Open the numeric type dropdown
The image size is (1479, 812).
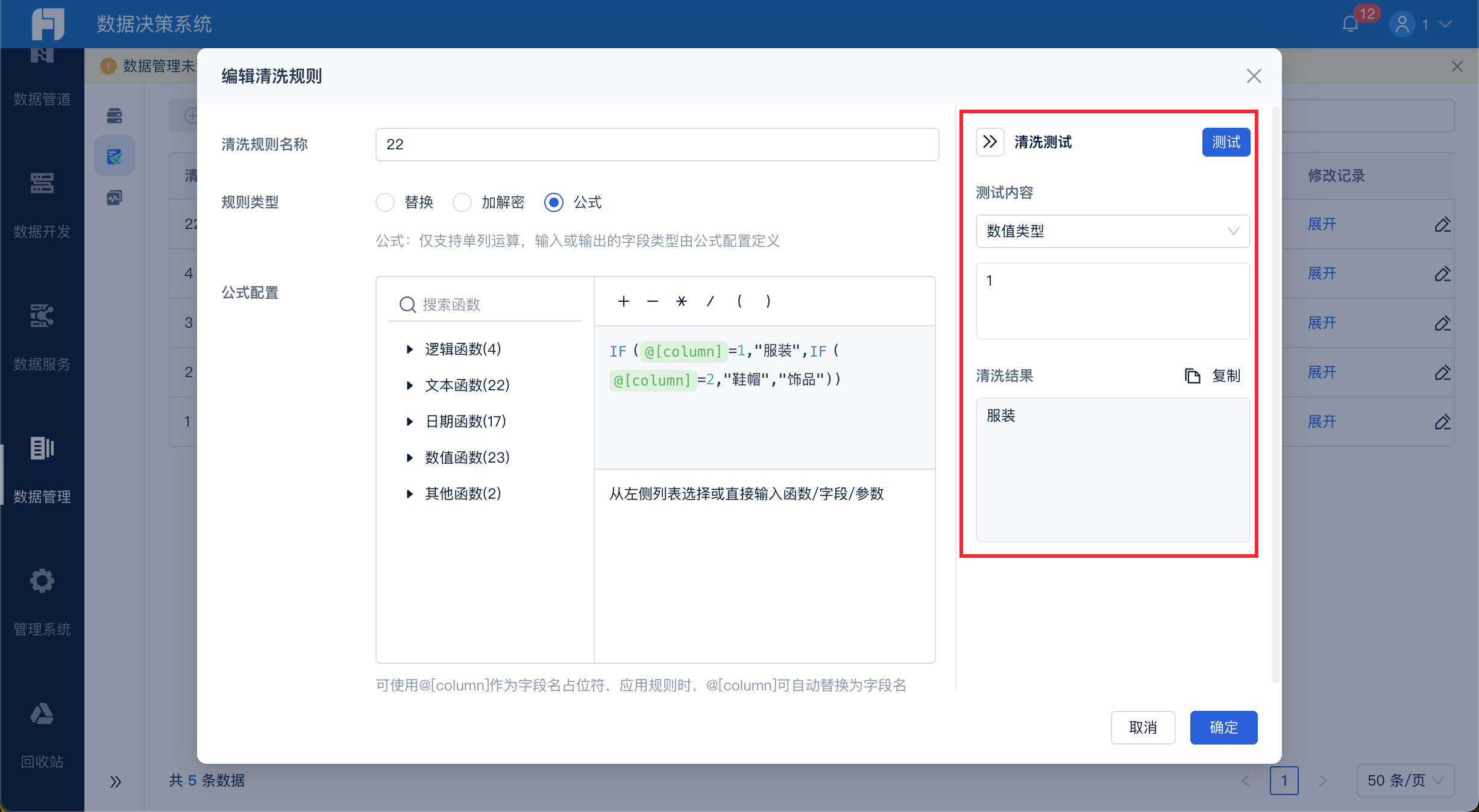click(1112, 231)
